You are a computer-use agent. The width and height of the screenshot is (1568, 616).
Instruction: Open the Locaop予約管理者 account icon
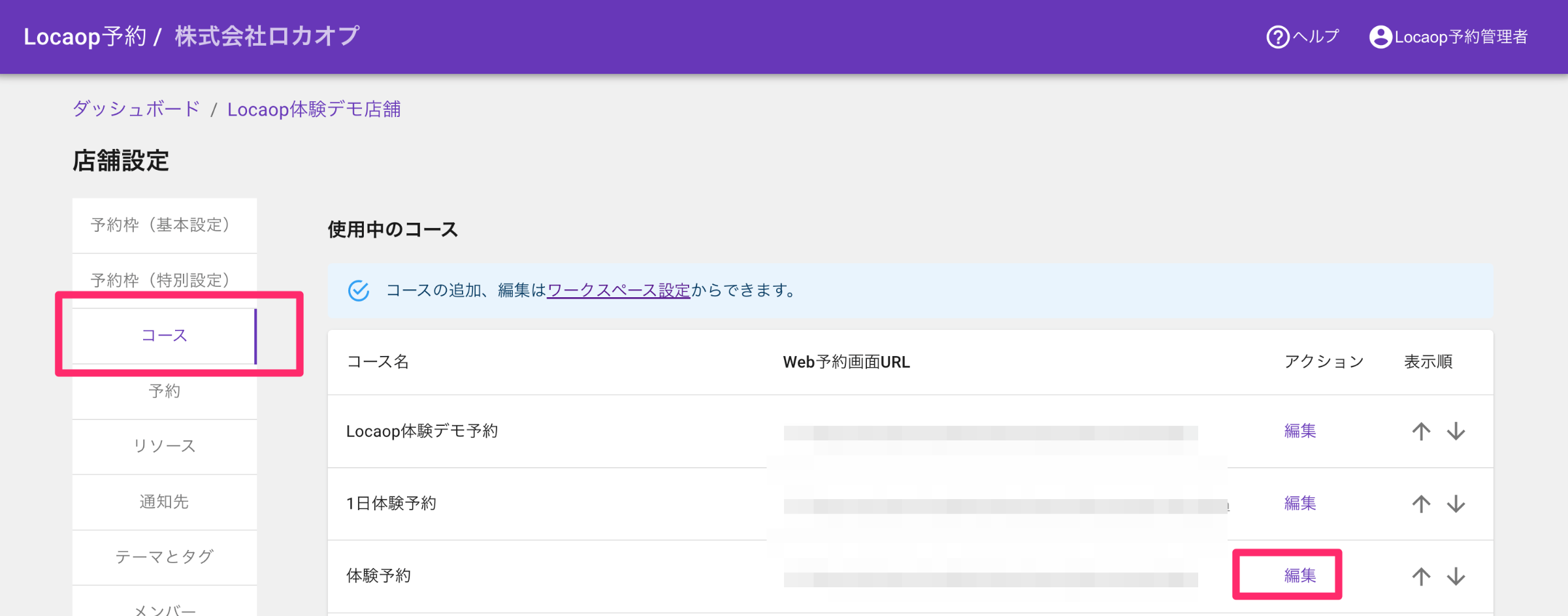(1380, 37)
